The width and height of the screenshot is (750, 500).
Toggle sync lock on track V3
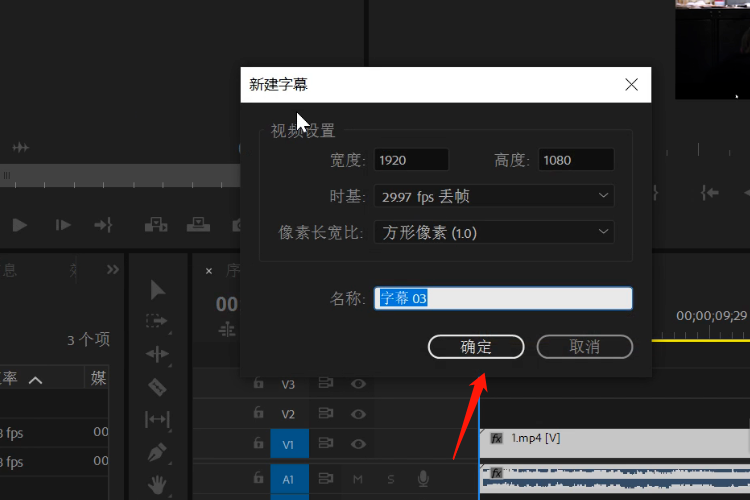[326, 383]
